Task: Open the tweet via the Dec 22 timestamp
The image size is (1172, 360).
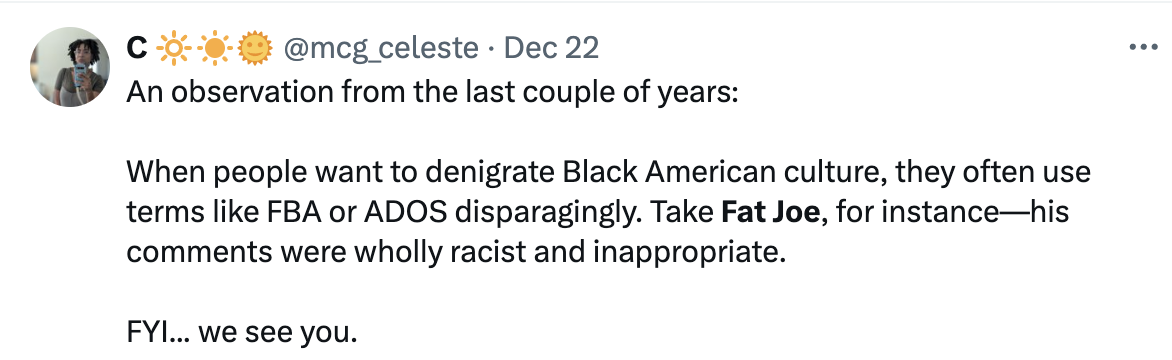Action: click(x=552, y=49)
